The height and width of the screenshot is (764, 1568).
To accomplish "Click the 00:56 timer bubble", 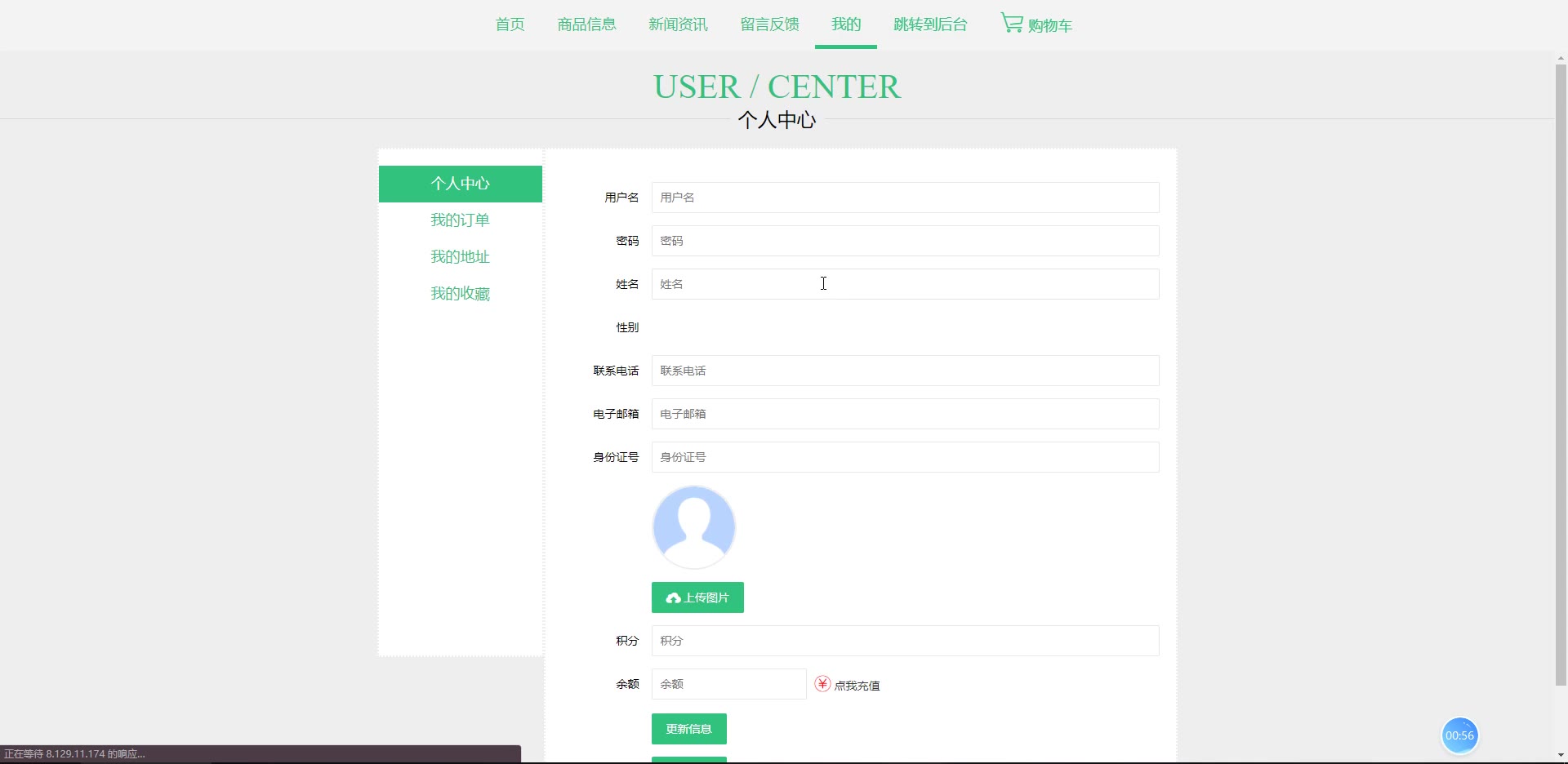I will point(1459,735).
